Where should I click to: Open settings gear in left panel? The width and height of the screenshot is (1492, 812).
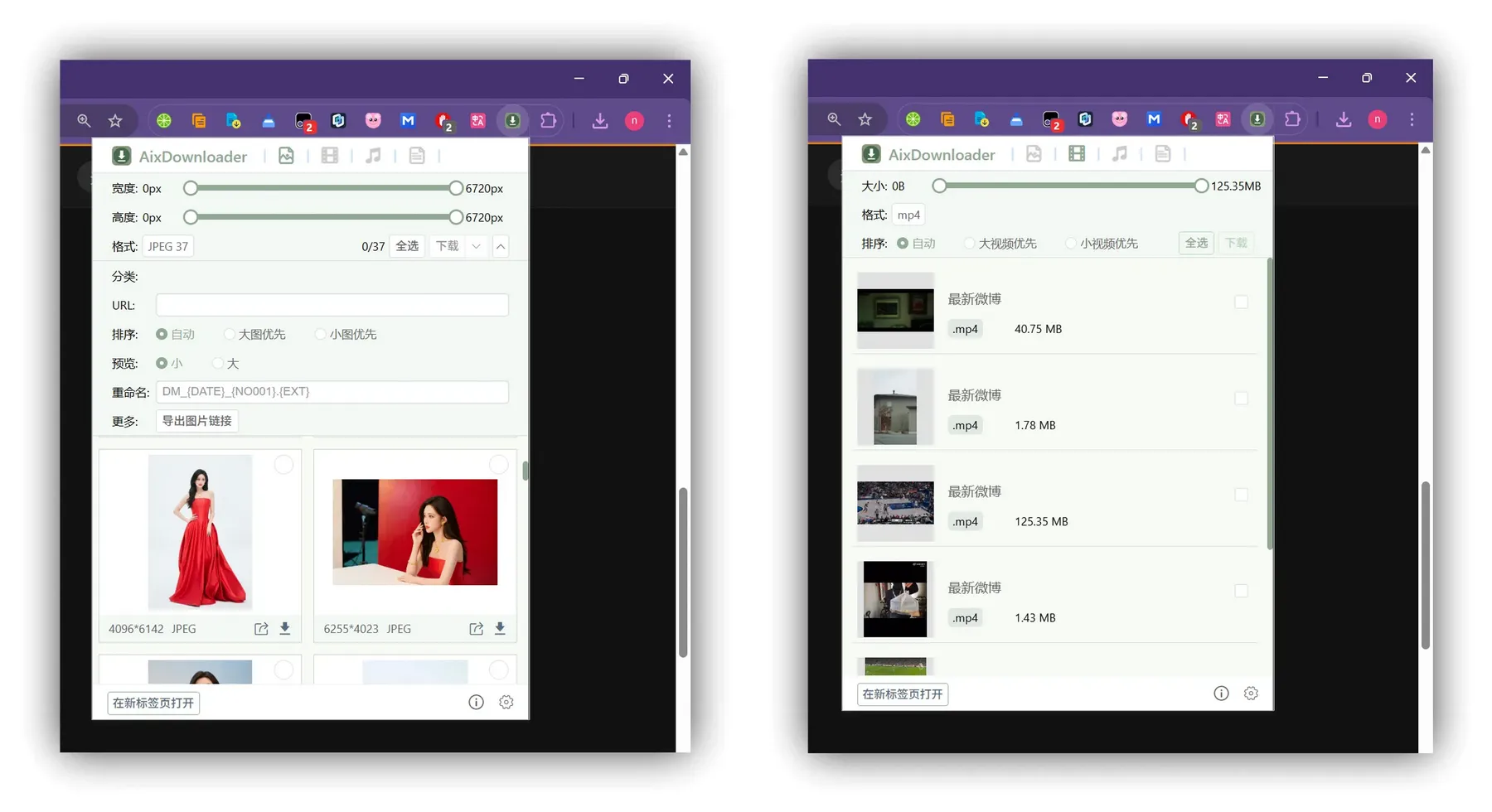pos(506,703)
